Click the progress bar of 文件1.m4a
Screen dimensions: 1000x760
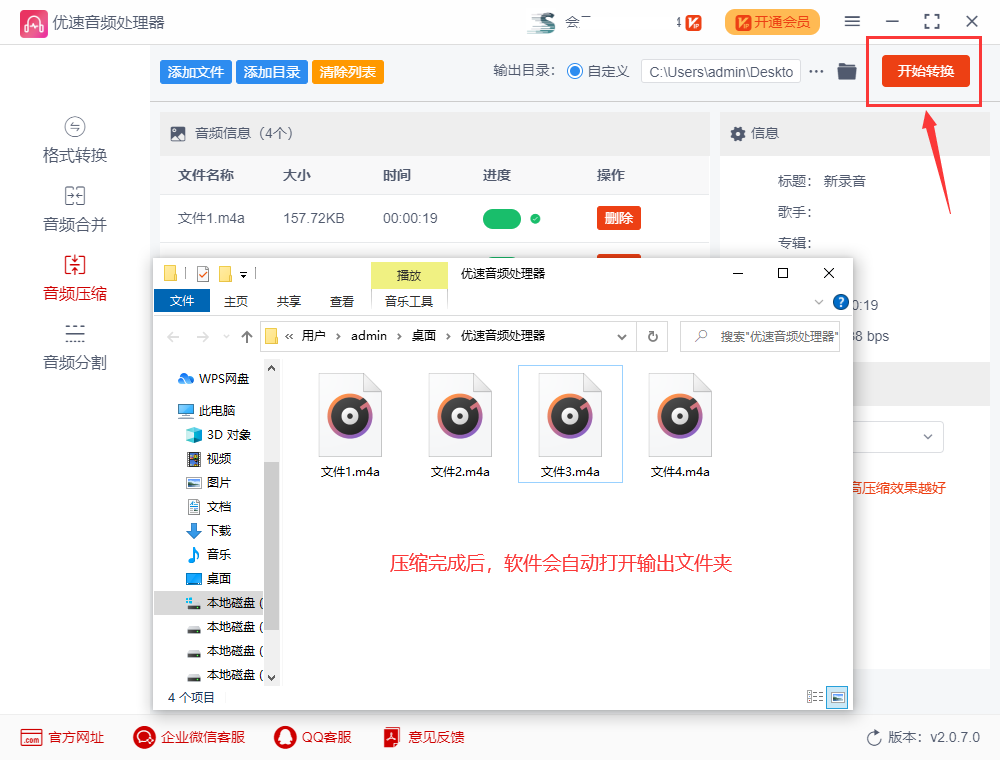503,217
